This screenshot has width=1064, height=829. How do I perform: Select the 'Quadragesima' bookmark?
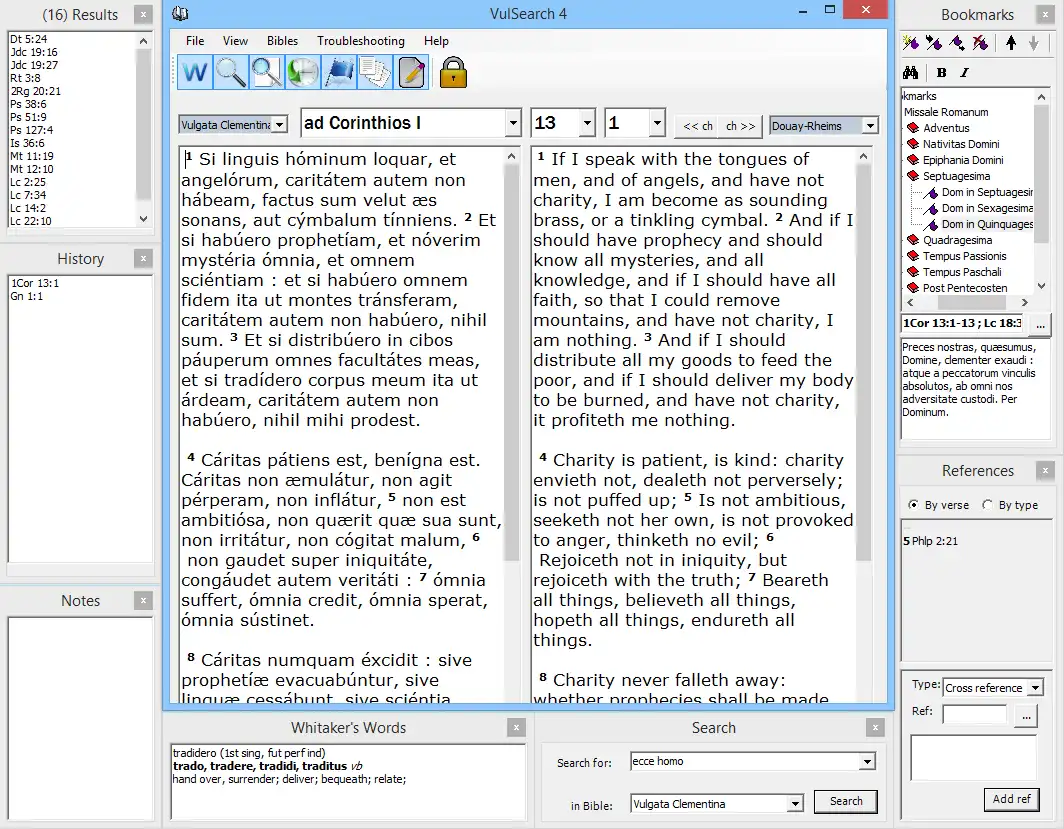pyautogui.click(x=957, y=240)
